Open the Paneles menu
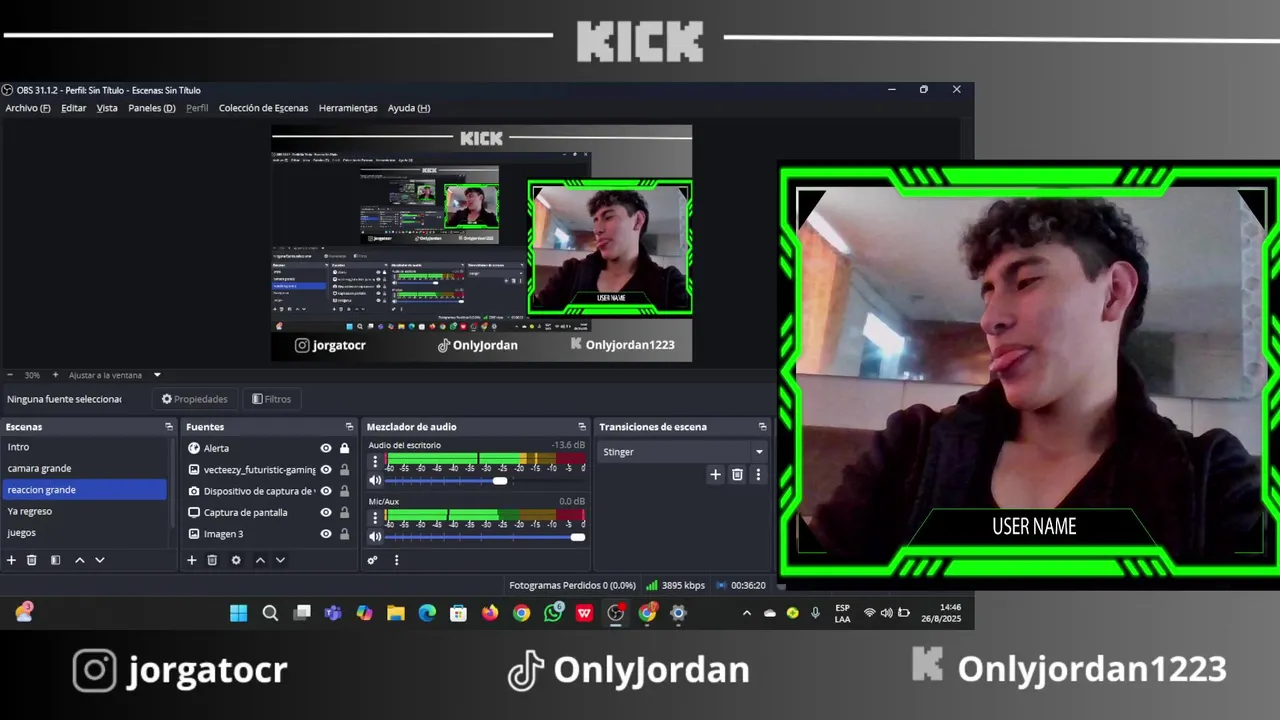Image resolution: width=1280 pixels, height=720 pixels. pos(152,108)
